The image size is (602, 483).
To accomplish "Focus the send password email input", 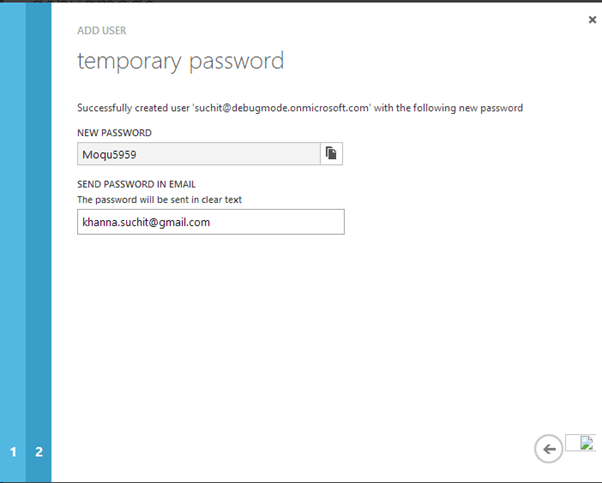I will coord(210,222).
